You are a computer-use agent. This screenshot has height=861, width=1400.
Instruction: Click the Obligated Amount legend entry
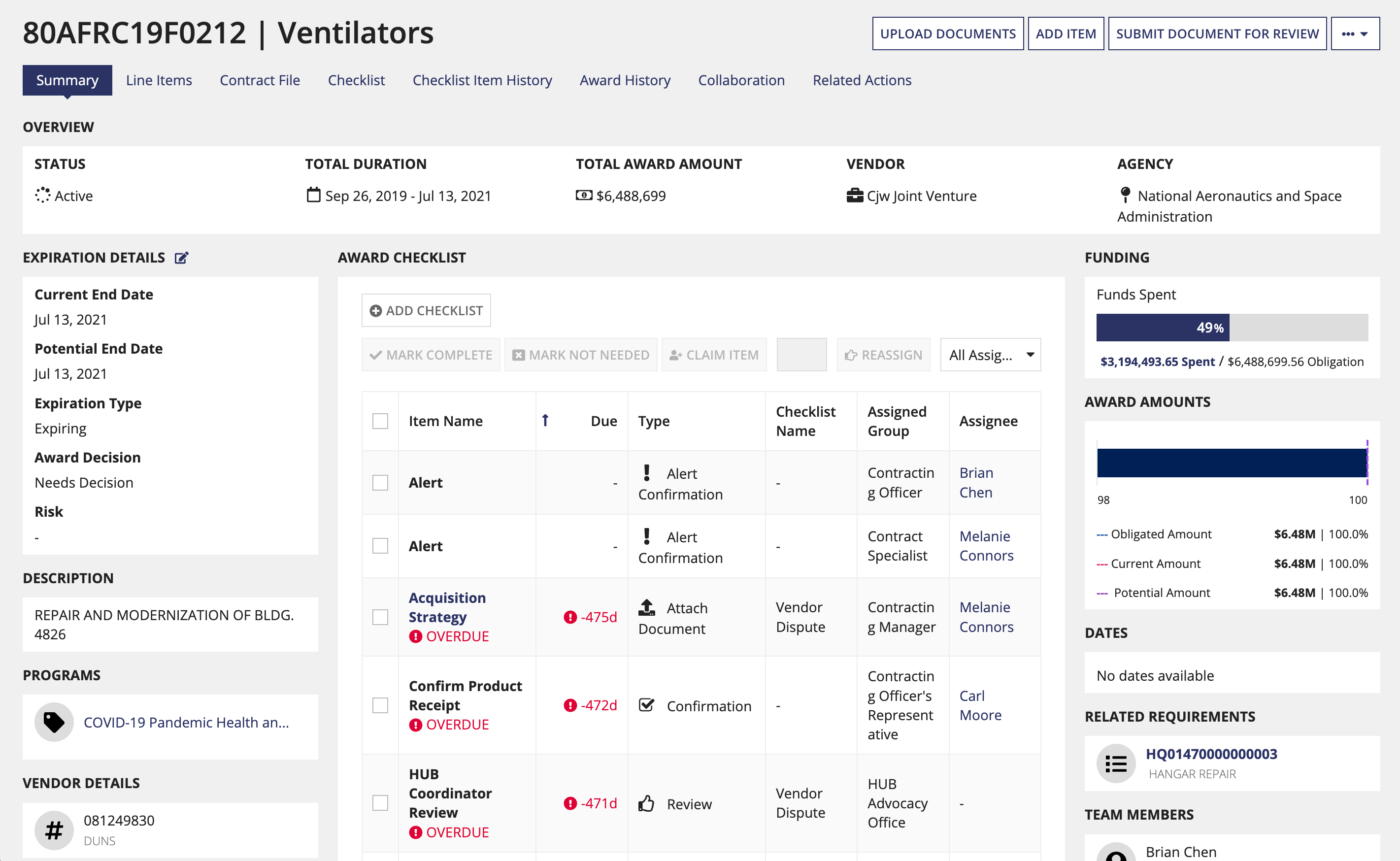(x=1154, y=534)
